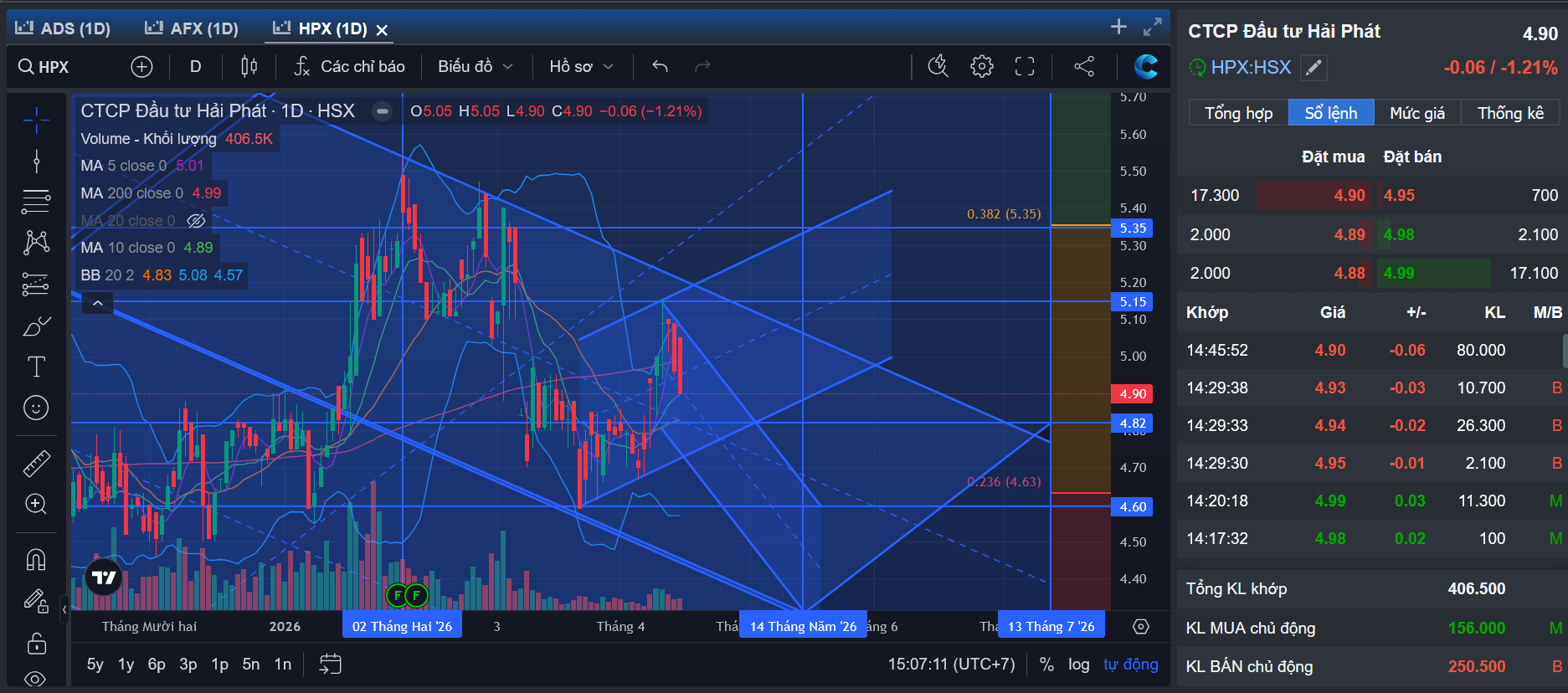1568x693 pixels.
Task: Select the crosshair cursor tool
Action: pos(36,121)
